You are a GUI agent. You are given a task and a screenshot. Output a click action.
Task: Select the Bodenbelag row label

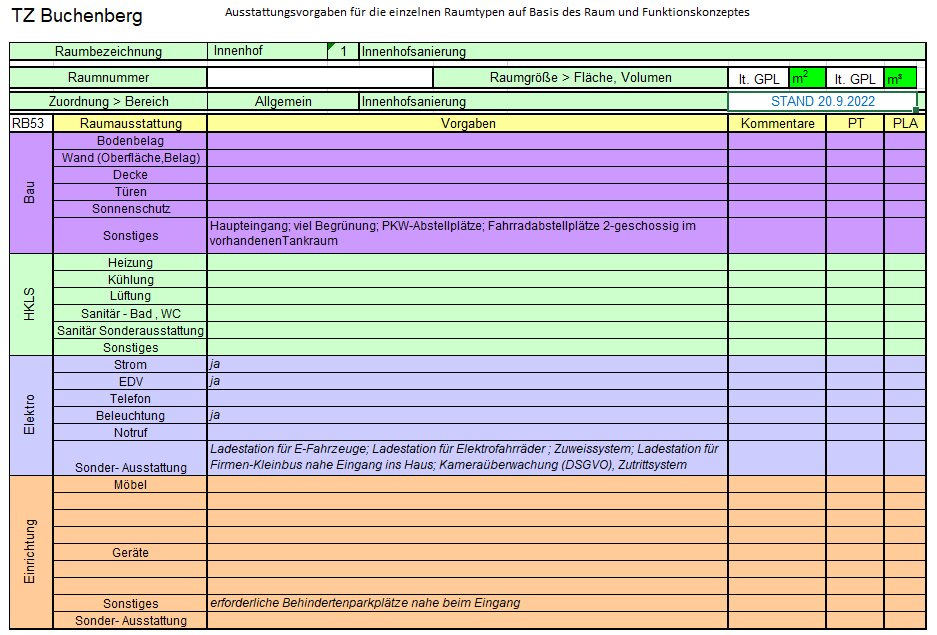tap(130, 141)
